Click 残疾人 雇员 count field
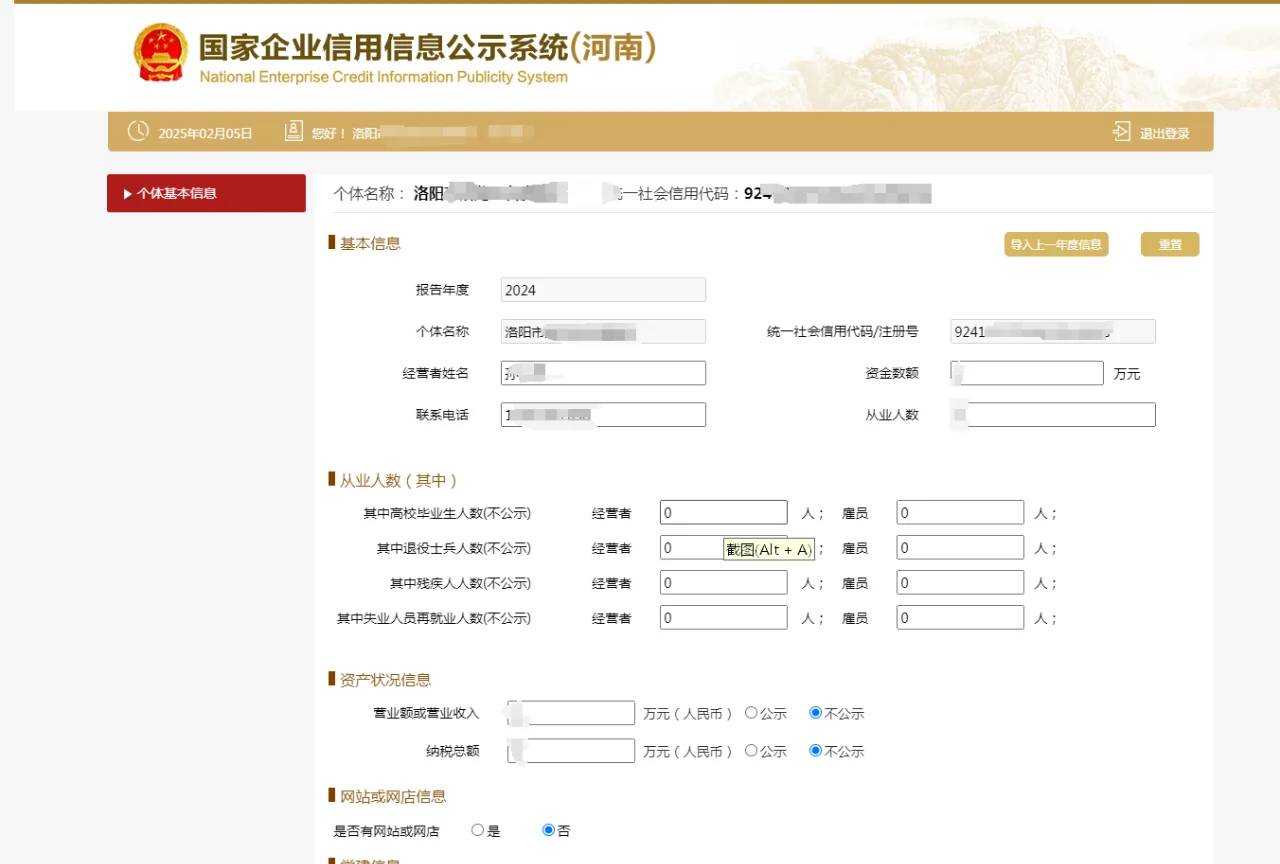Screen dimensions: 1280x864 [x=960, y=582]
